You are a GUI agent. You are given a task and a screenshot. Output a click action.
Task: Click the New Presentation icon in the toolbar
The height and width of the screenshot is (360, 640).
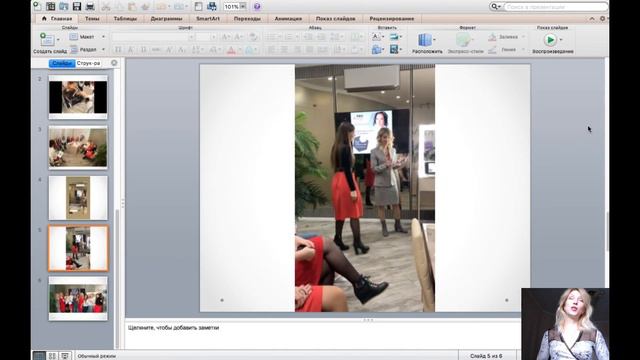pos(38,6)
